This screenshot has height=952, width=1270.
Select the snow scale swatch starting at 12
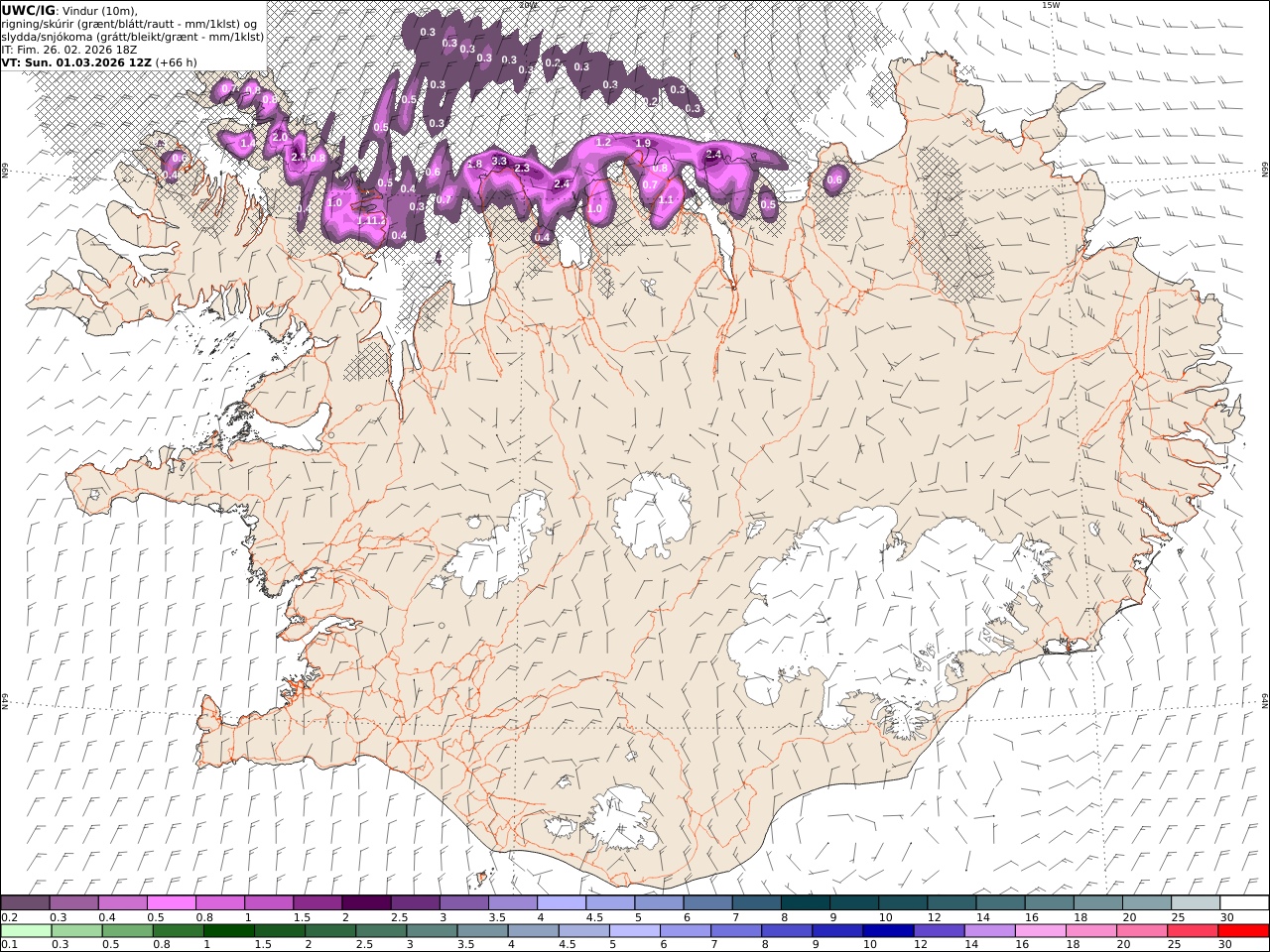click(x=952, y=902)
